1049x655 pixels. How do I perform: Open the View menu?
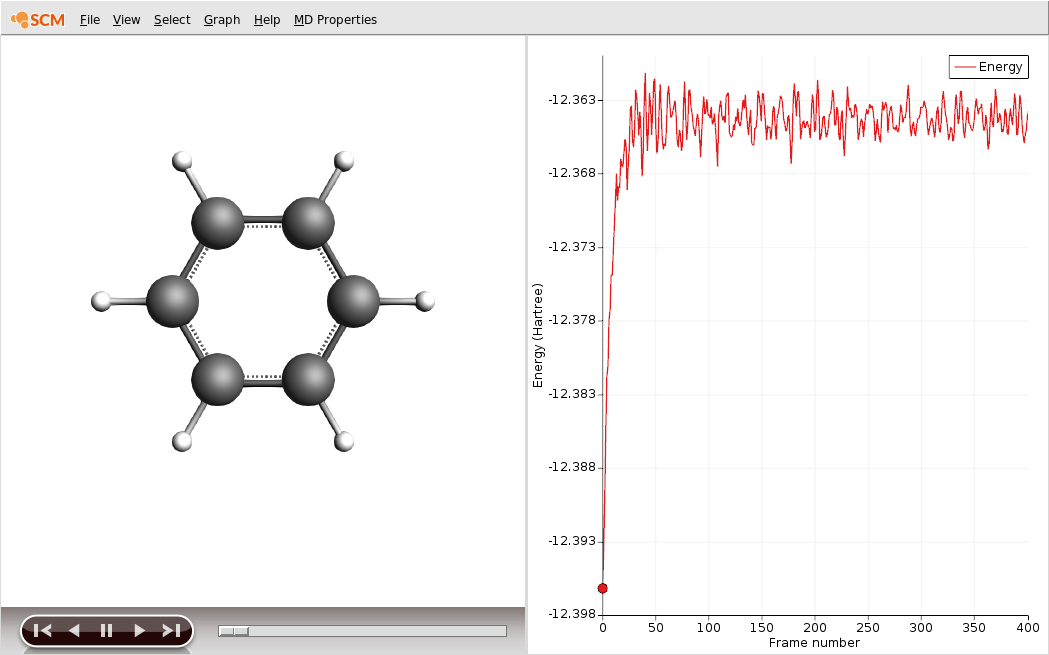(126, 20)
